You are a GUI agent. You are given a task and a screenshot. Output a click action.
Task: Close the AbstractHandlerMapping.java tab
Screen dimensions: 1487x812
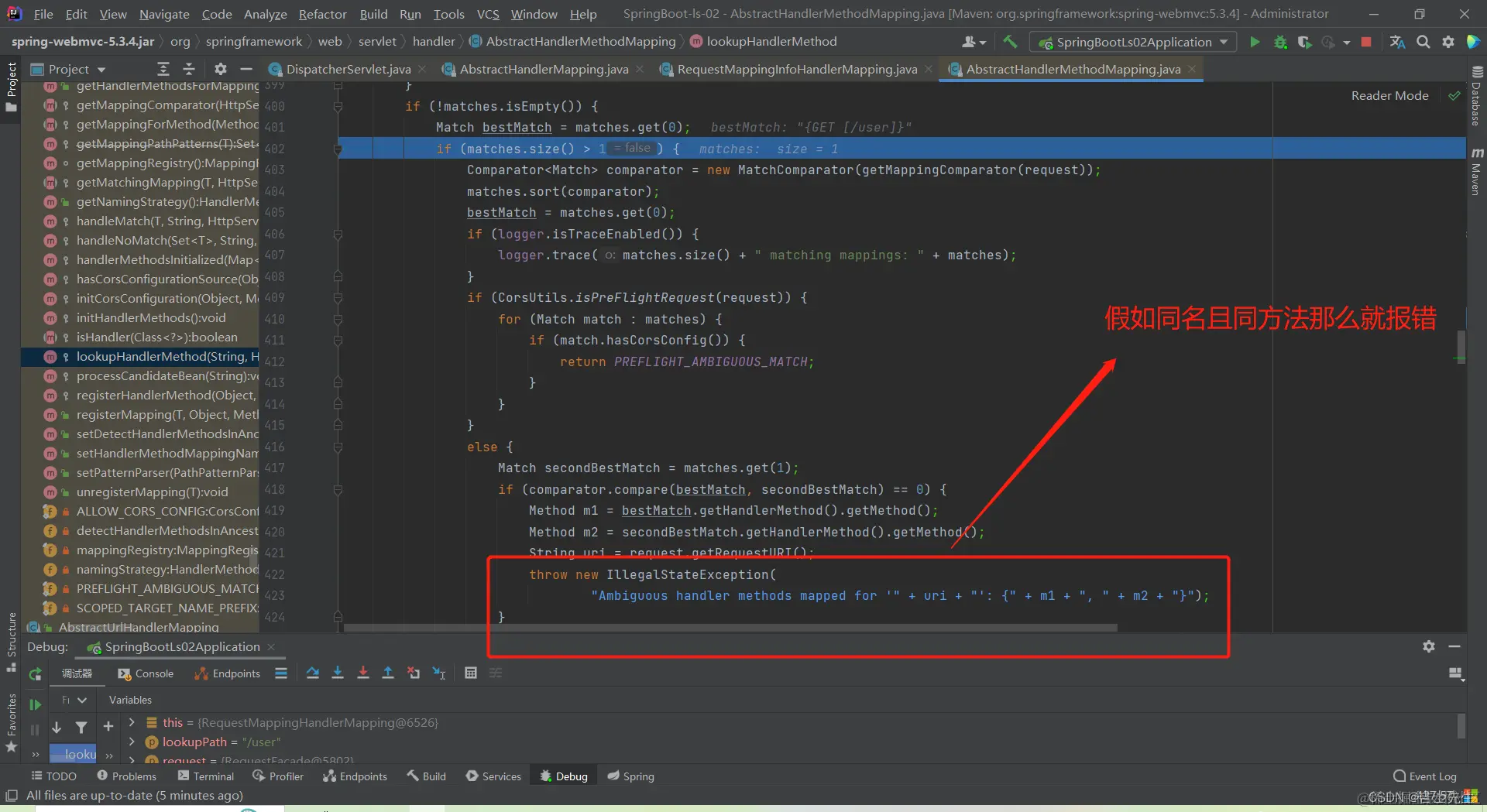click(x=640, y=69)
